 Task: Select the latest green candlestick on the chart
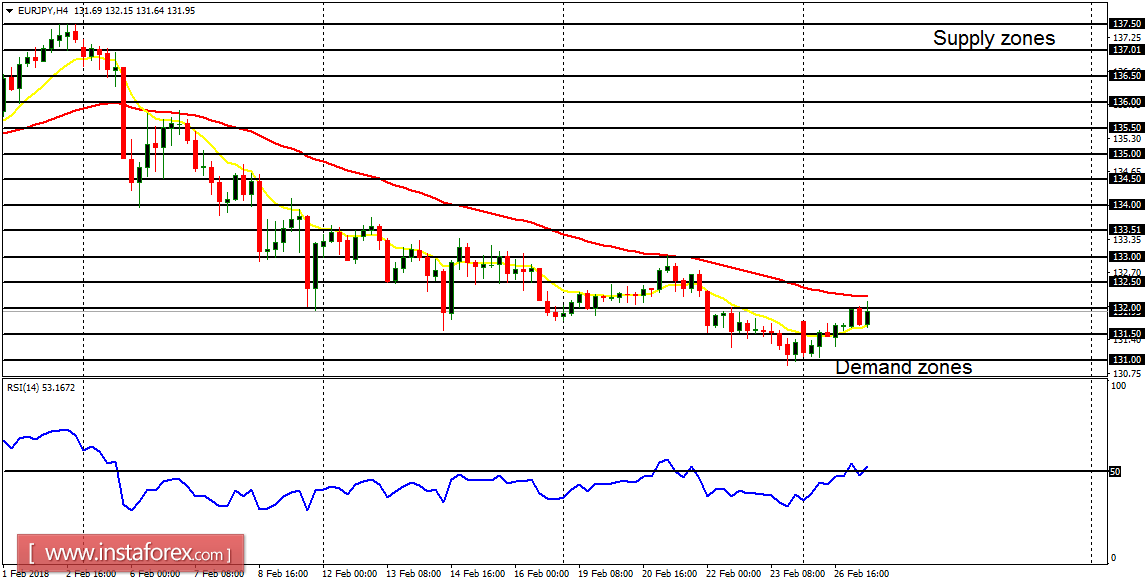pyautogui.click(x=867, y=315)
